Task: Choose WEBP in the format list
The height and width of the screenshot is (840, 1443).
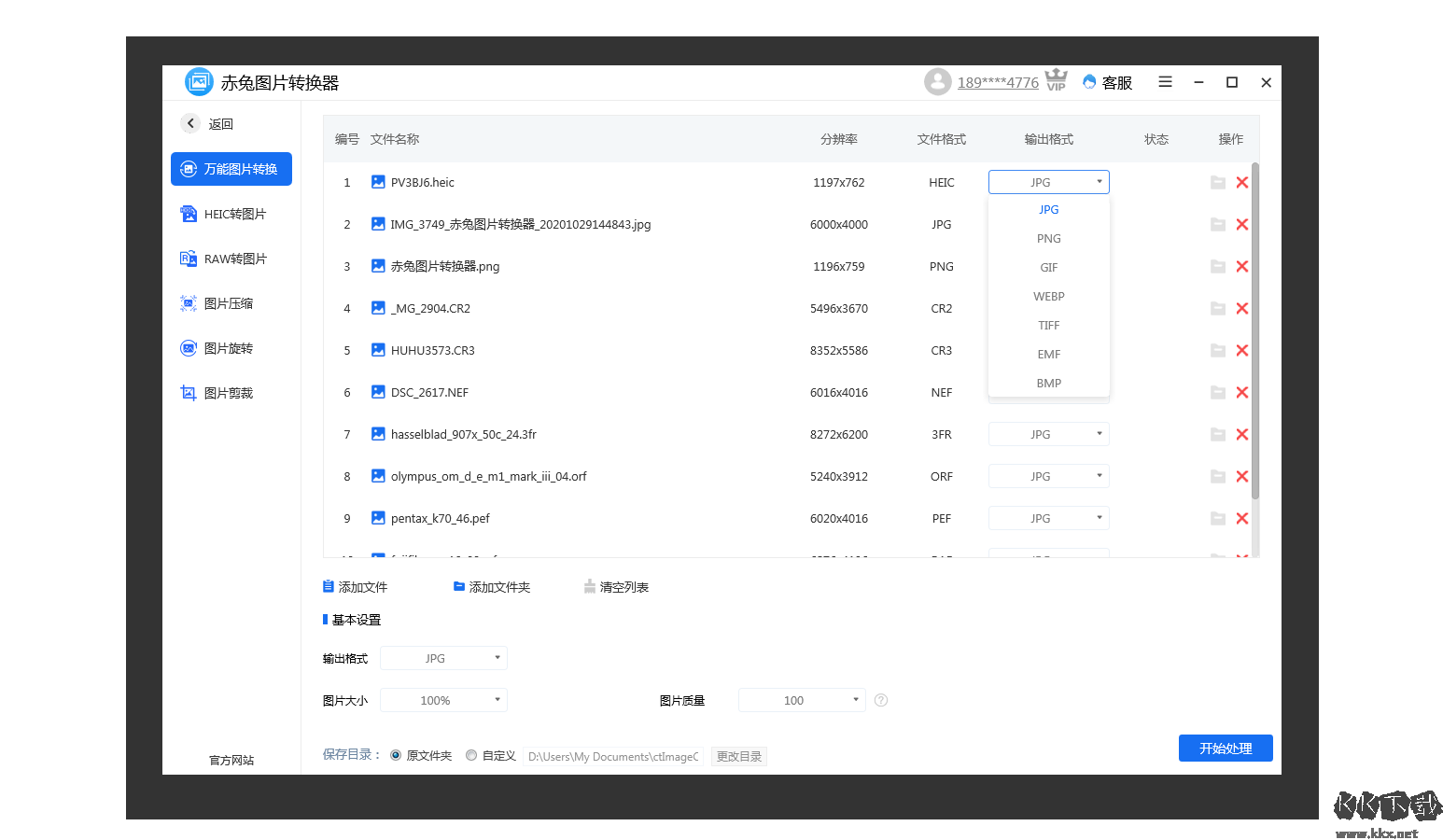Action: (1049, 297)
